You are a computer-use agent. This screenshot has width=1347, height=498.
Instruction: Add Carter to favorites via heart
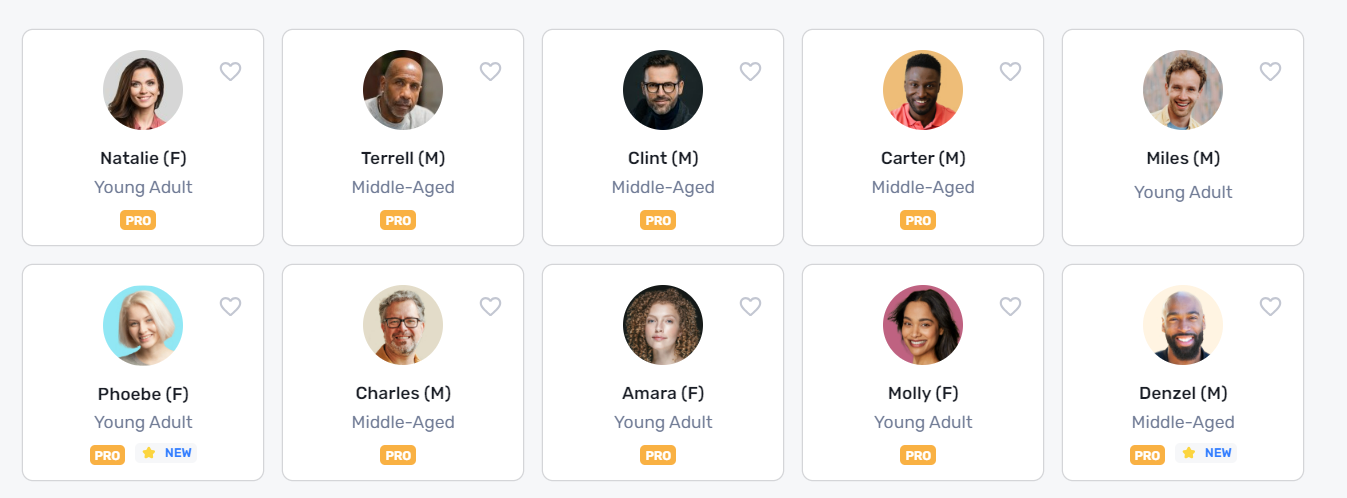click(x=1010, y=72)
